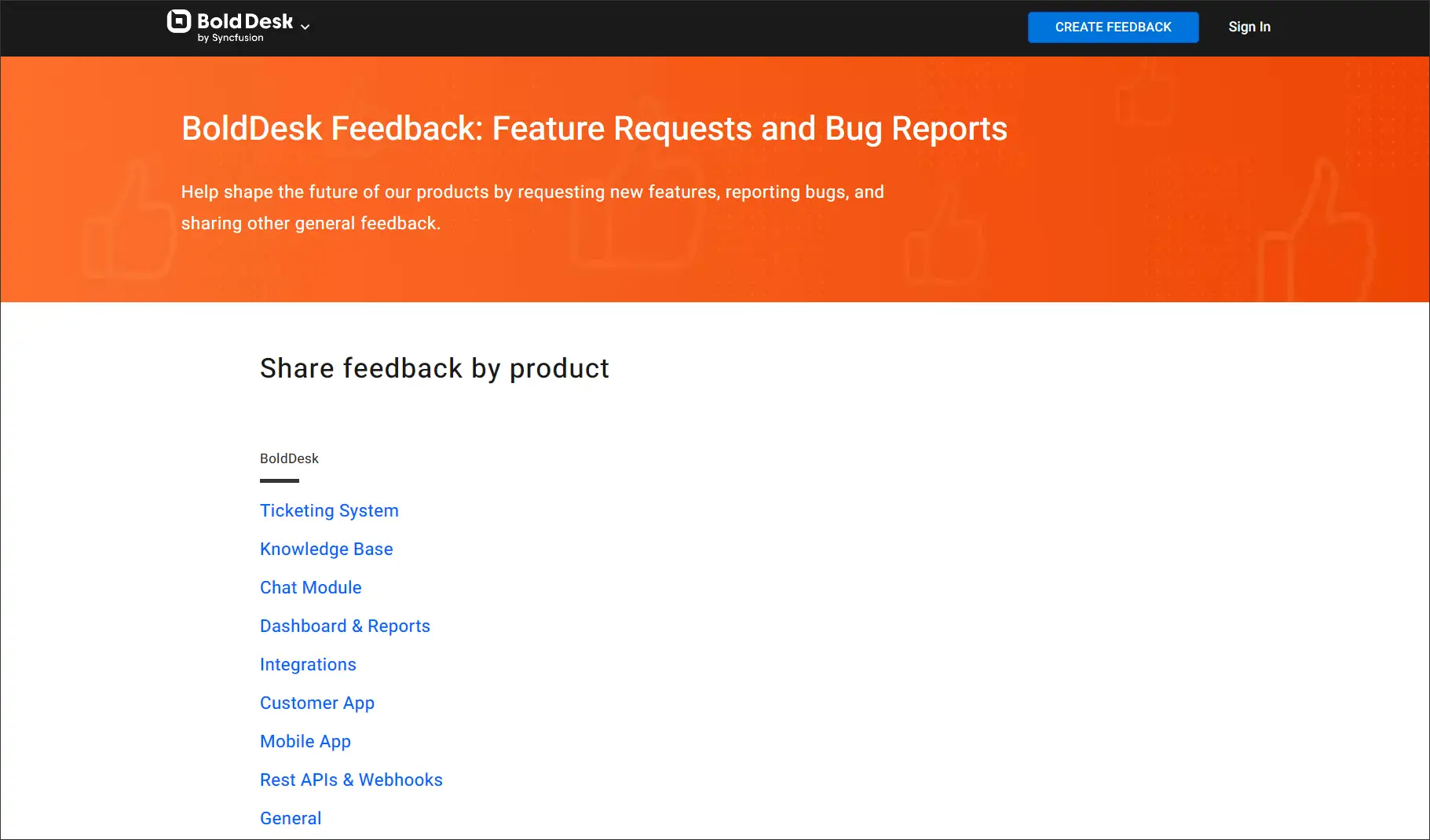Go to Chat Module feedback
Image resolution: width=1430 pixels, height=840 pixels.
[310, 588]
